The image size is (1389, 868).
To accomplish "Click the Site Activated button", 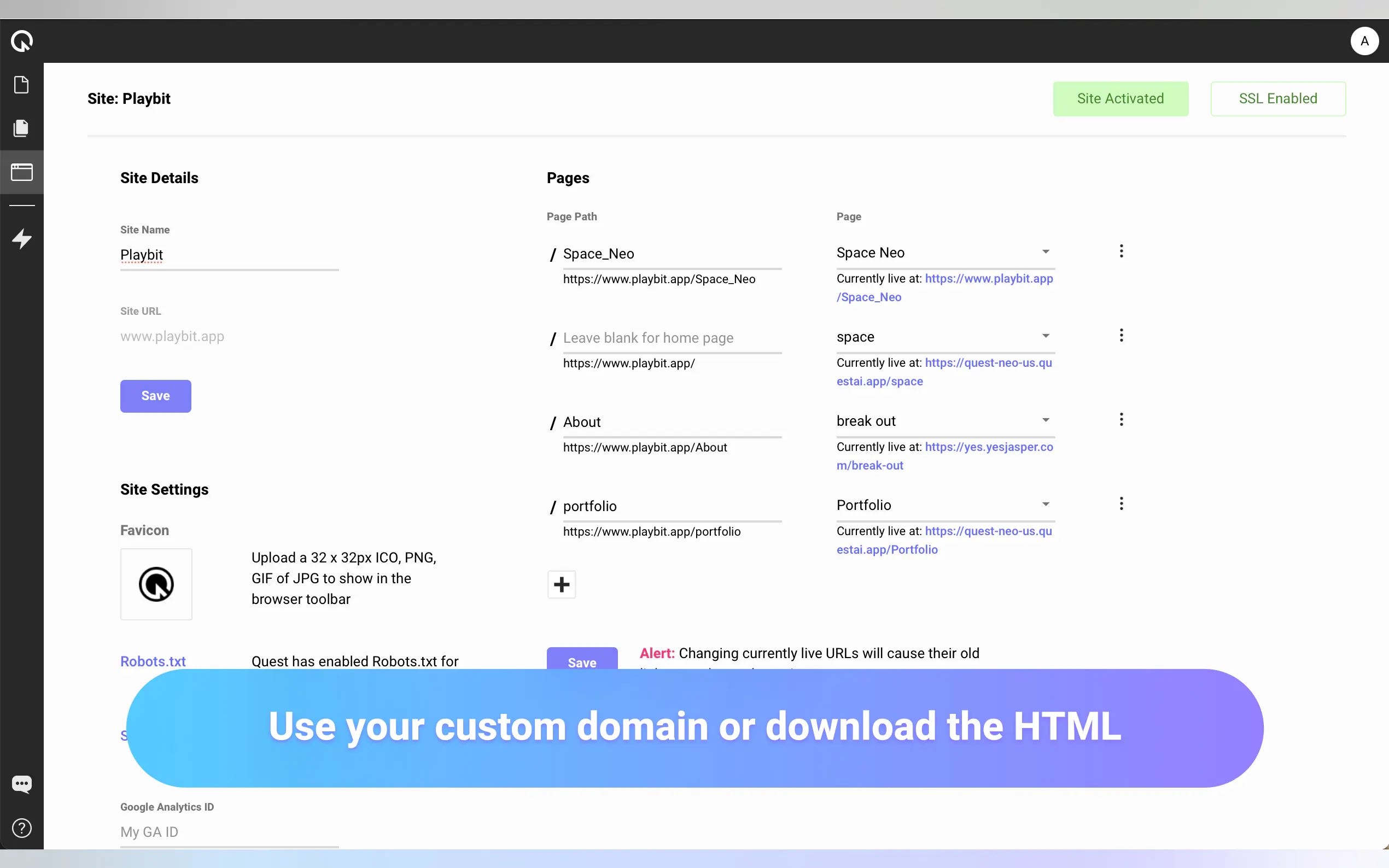I will [x=1120, y=99].
